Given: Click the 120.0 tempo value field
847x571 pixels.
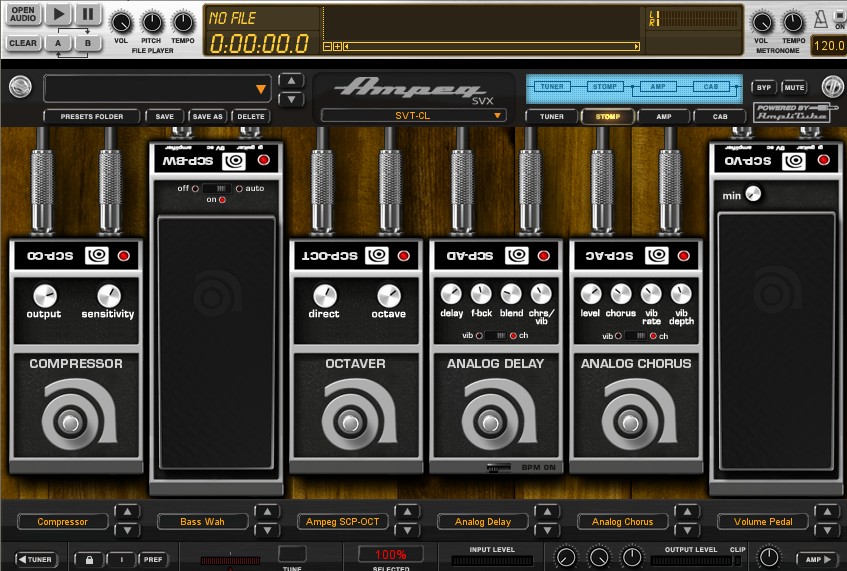Looking at the screenshot, I should tap(829, 46).
